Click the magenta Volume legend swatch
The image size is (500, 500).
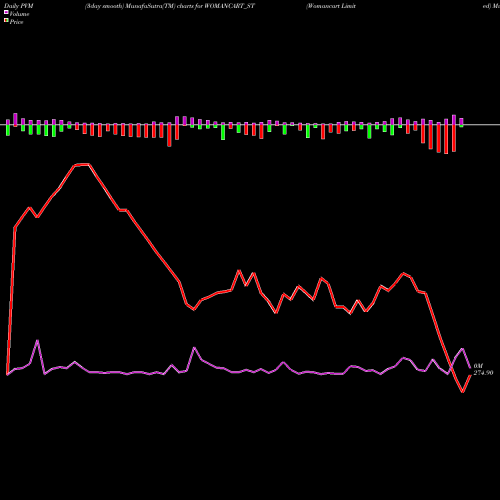(6, 13)
